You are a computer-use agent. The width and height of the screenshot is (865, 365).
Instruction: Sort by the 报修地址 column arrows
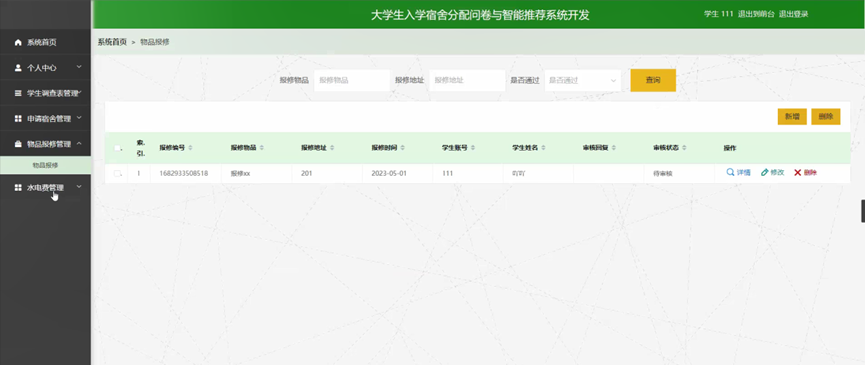[x=332, y=148]
